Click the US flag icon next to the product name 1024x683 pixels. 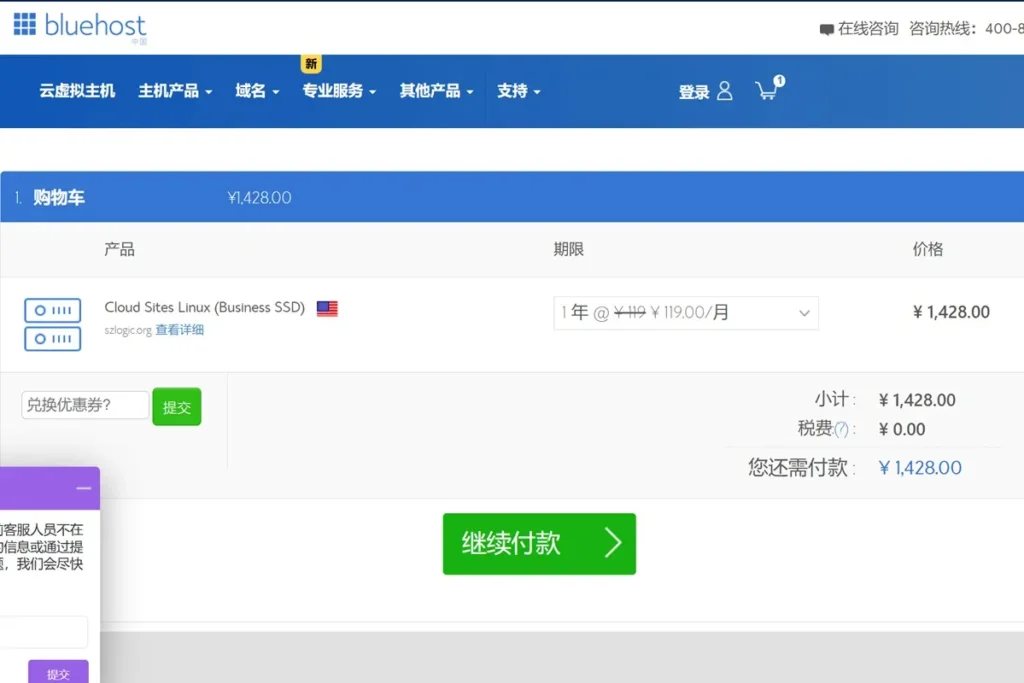tap(327, 309)
